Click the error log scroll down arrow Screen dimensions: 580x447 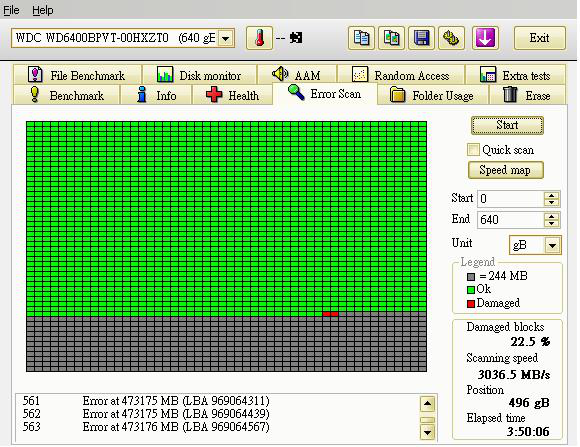[x=427, y=432]
